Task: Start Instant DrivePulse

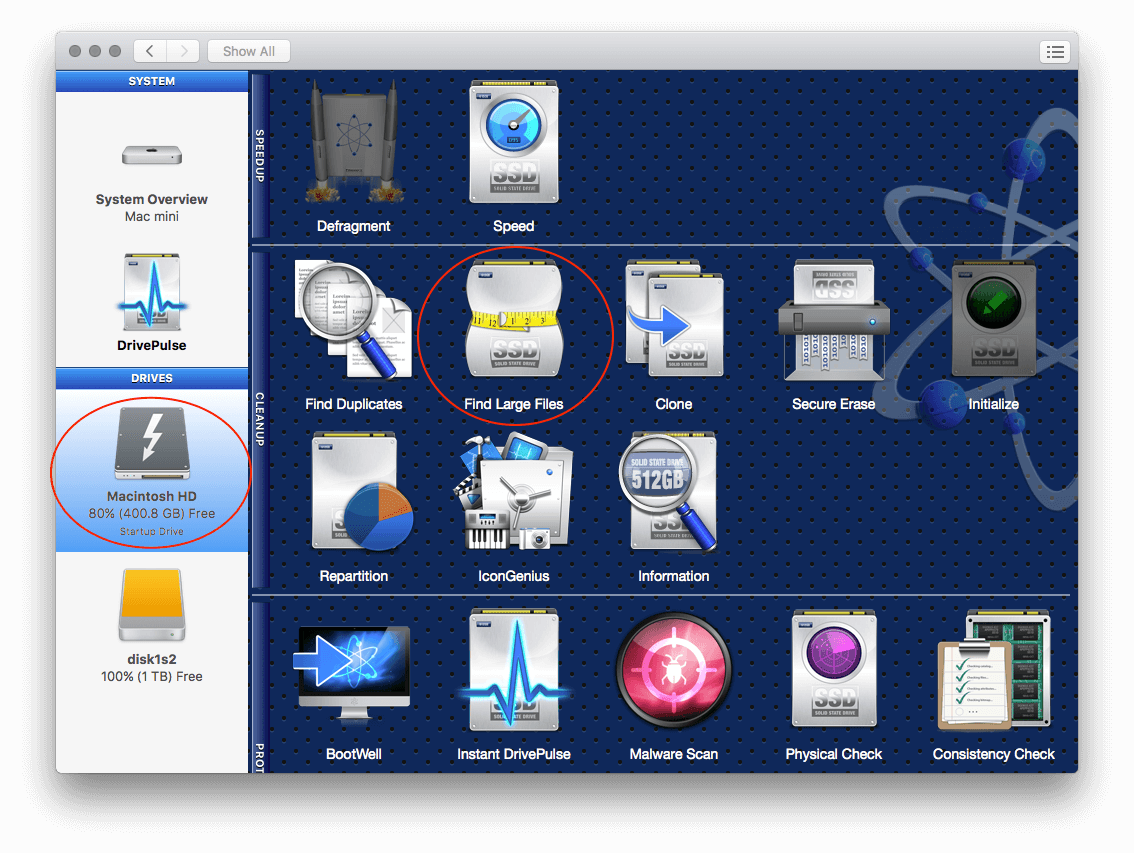Action: 513,668
